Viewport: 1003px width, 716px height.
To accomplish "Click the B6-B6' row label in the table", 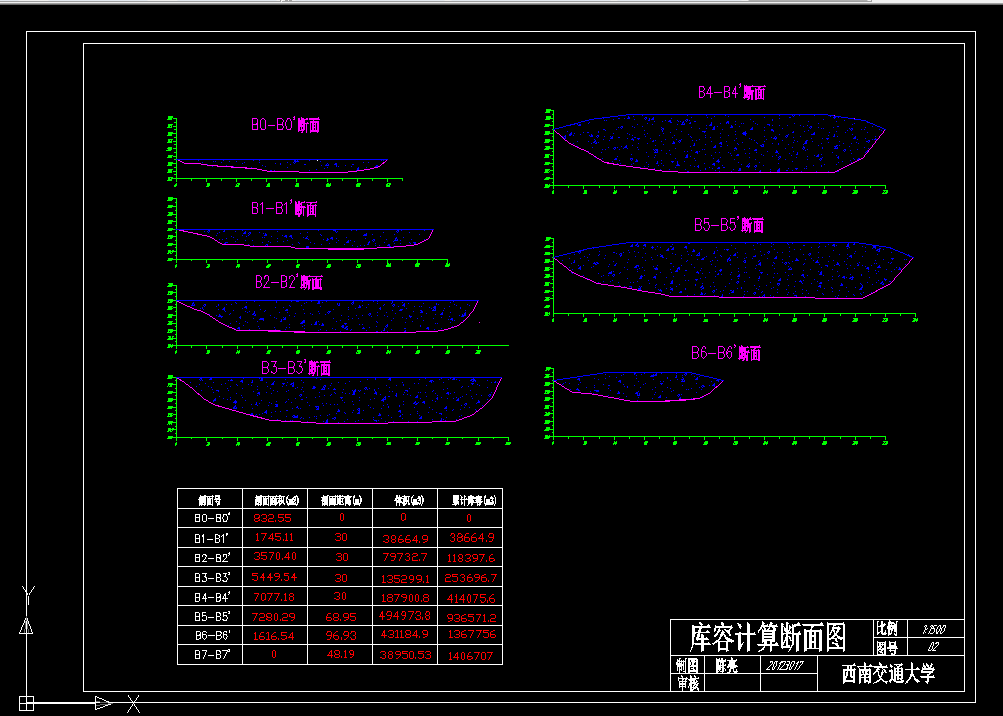I will click(x=212, y=635).
